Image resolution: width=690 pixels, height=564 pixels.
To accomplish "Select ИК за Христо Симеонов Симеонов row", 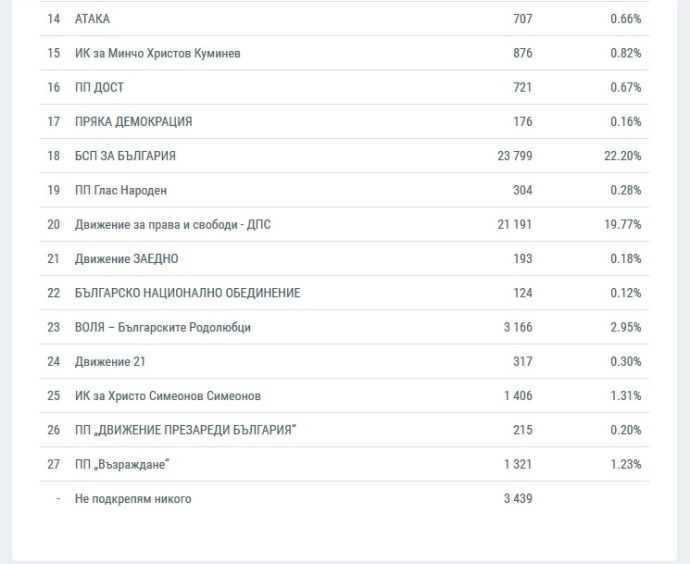I will tap(168, 396).
